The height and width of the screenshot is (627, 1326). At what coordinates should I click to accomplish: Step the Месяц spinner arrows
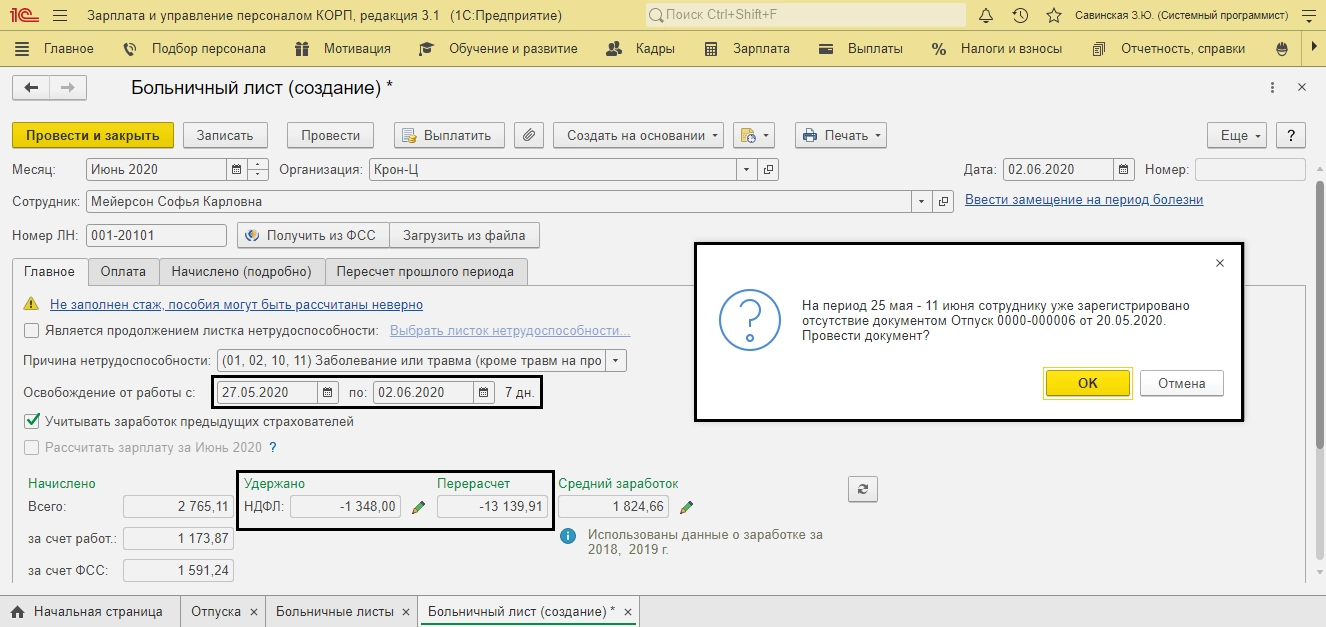point(258,170)
